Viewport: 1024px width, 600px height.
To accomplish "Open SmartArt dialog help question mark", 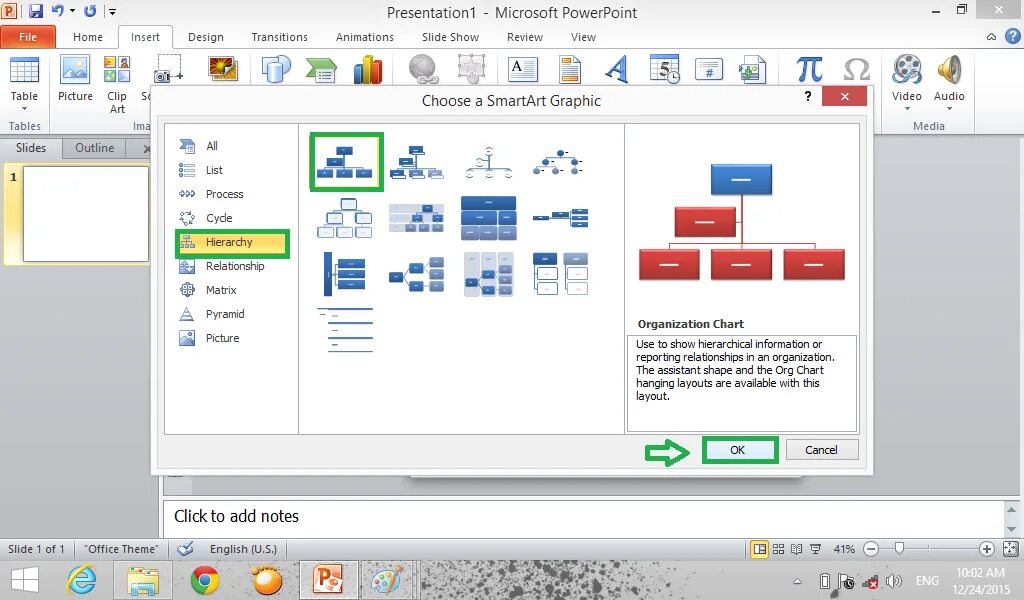I will pos(808,97).
